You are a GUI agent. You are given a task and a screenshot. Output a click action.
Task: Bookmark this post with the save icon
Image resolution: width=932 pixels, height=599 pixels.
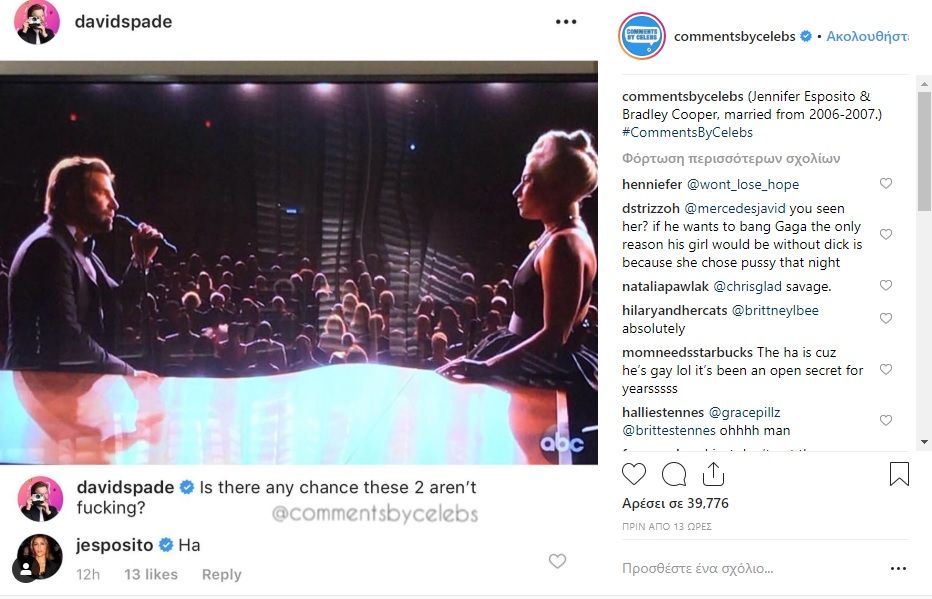click(x=899, y=473)
